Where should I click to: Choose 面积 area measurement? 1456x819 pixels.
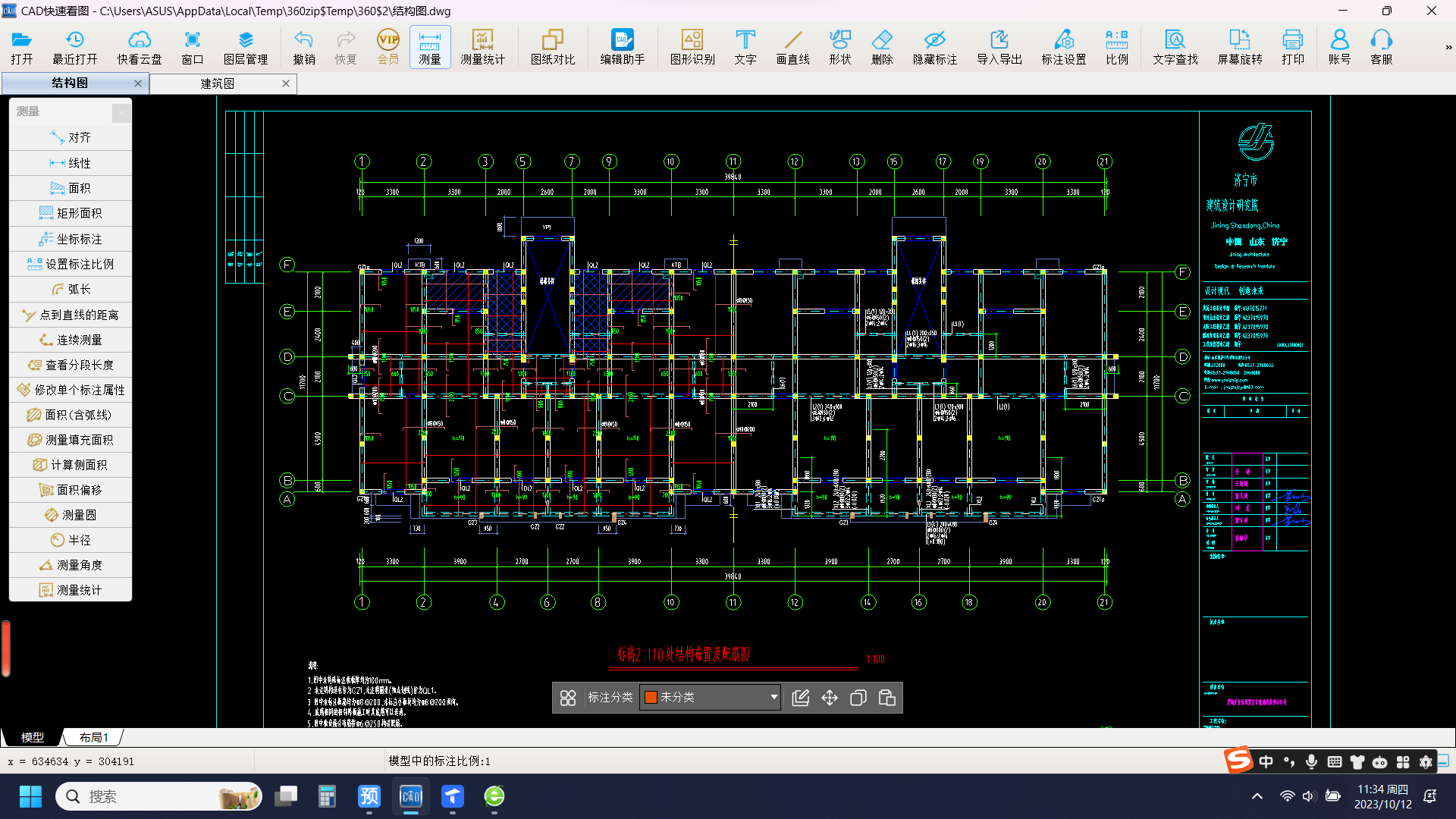pyautogui.click(x=71, y=188)
